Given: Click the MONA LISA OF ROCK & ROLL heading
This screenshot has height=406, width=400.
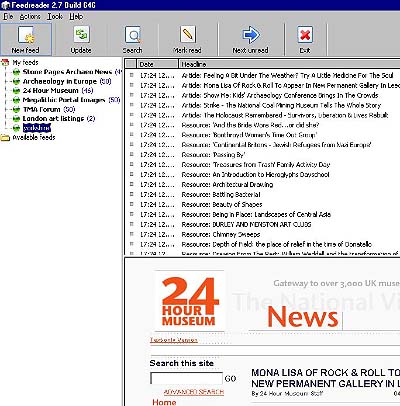Looking at the screenshot, I should click(326, 378).
